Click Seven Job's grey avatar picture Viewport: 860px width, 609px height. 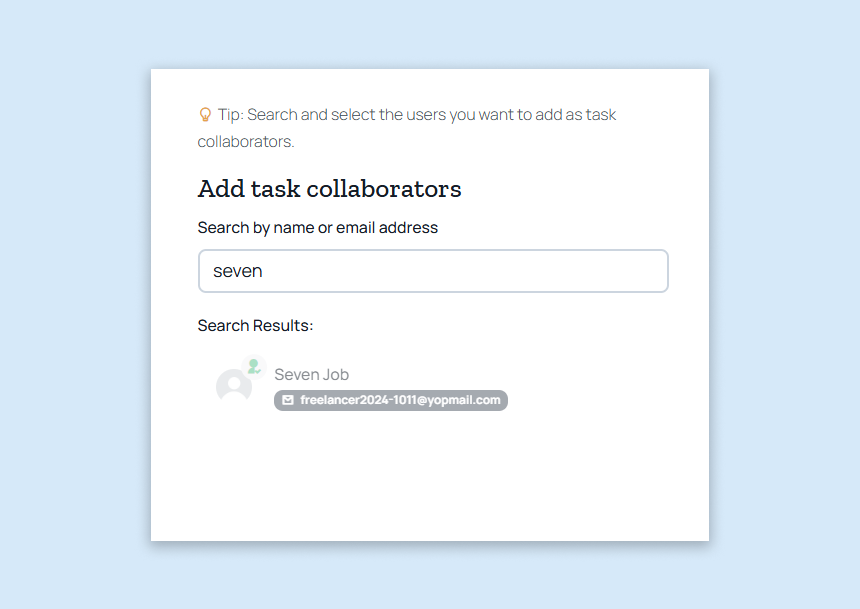tap(234, 386)
